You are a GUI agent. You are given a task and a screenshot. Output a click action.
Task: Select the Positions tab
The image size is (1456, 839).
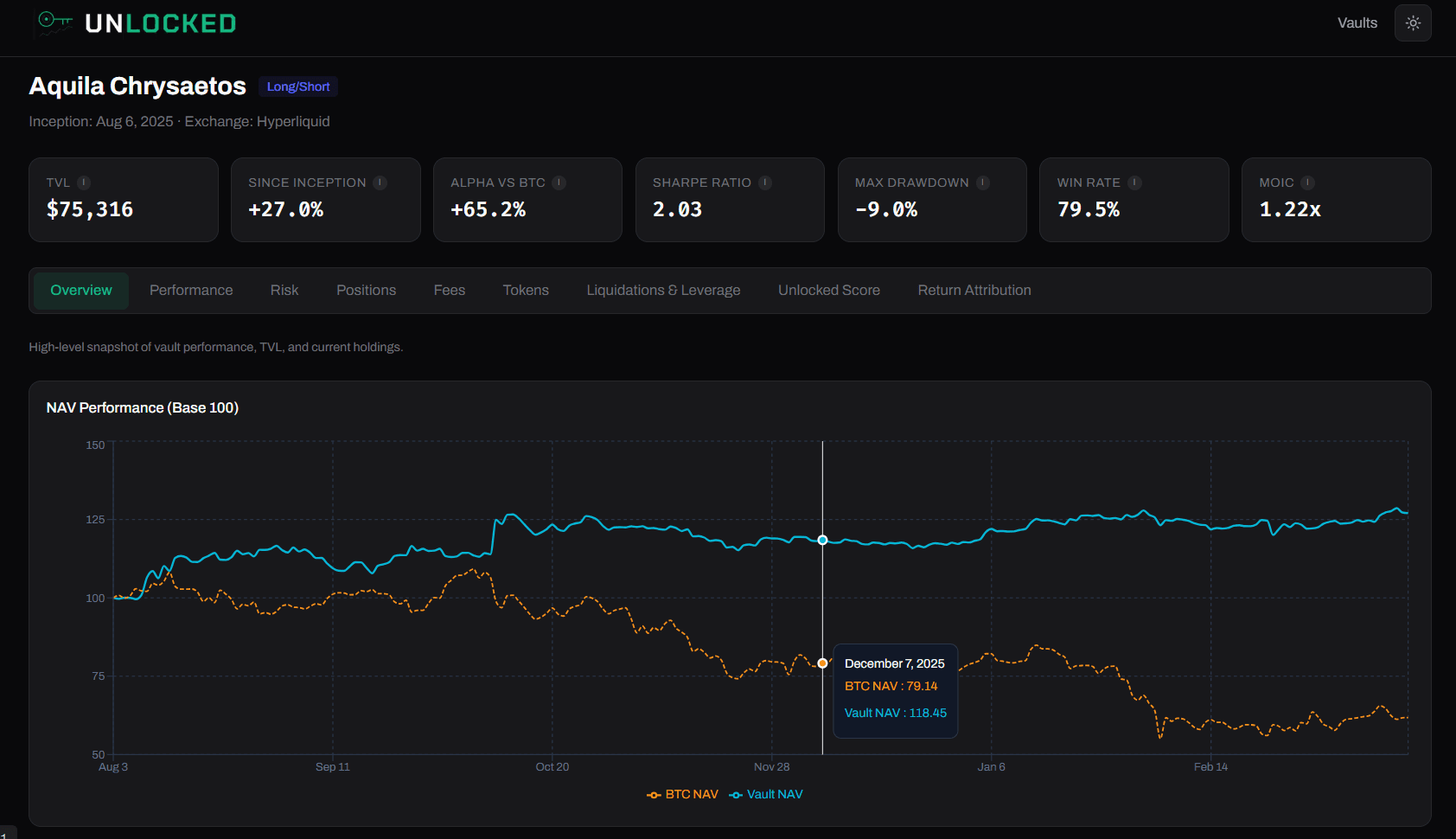point(366,290)
